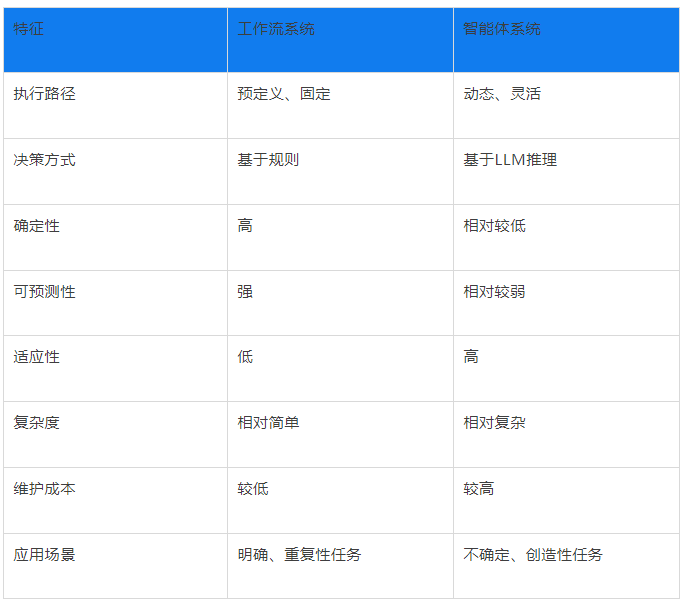Viewport: 686px width, 610px height.
Task: Select the 基于LLM推理 cell
Action: coord(567,172)
